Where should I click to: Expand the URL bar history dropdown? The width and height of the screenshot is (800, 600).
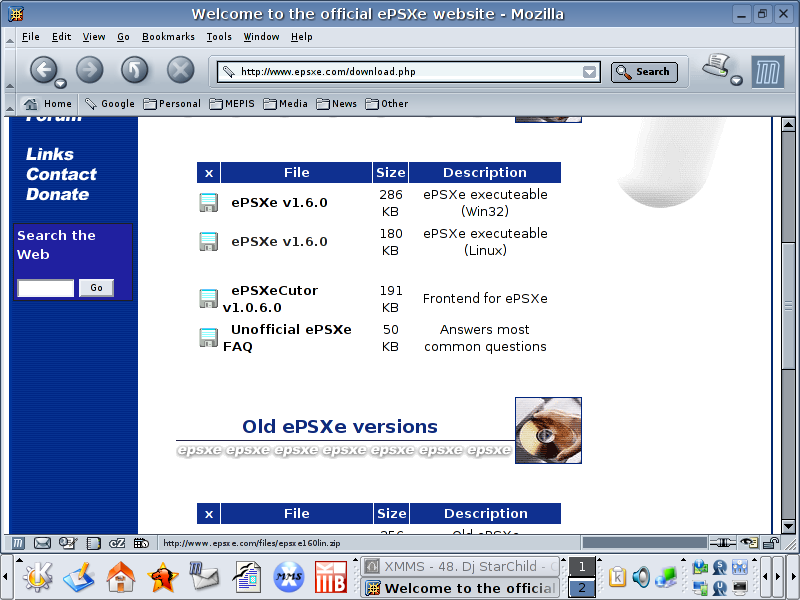click(x=590, y=72)
